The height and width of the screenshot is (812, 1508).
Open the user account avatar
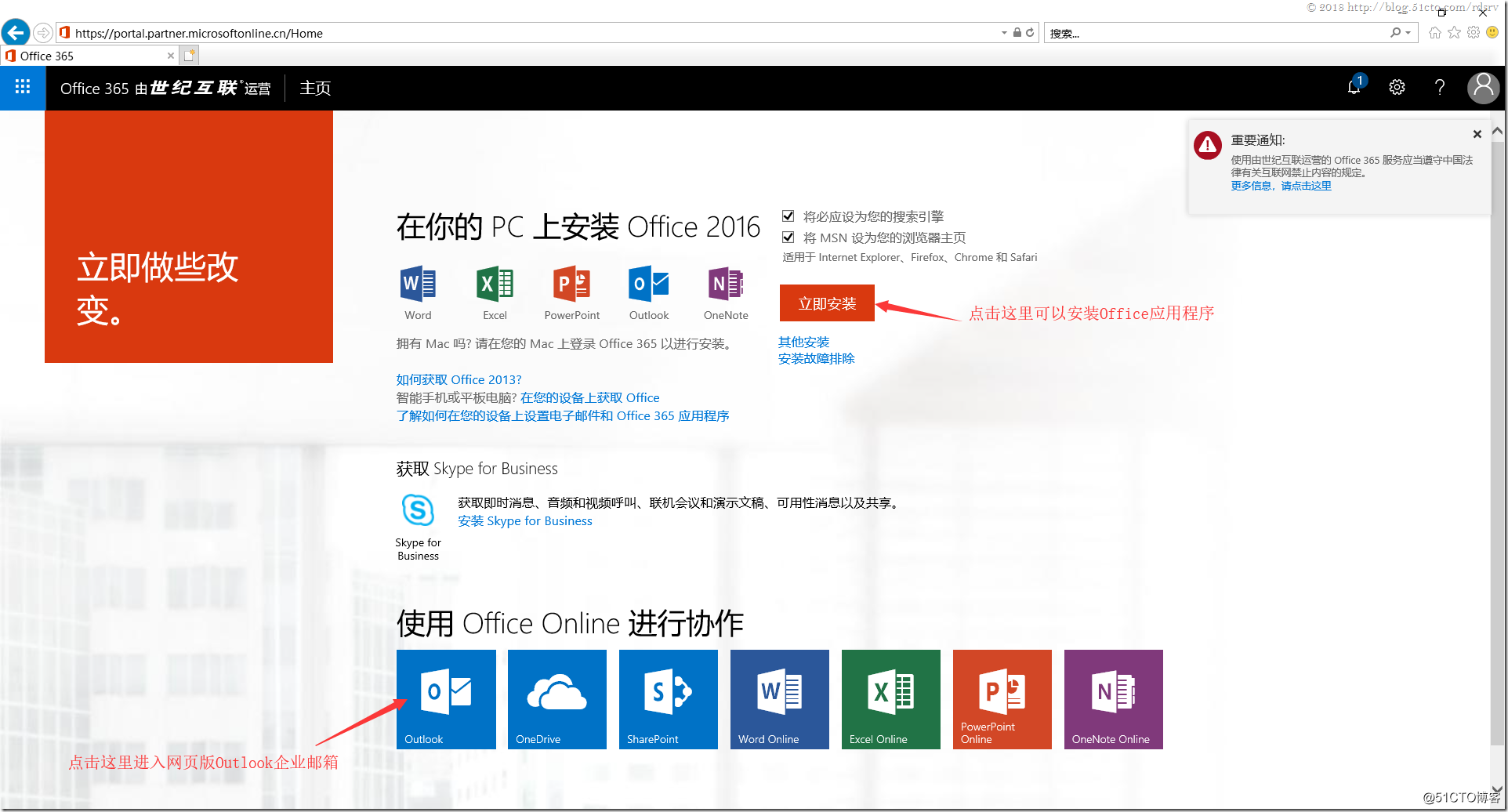pos(1483,87)
